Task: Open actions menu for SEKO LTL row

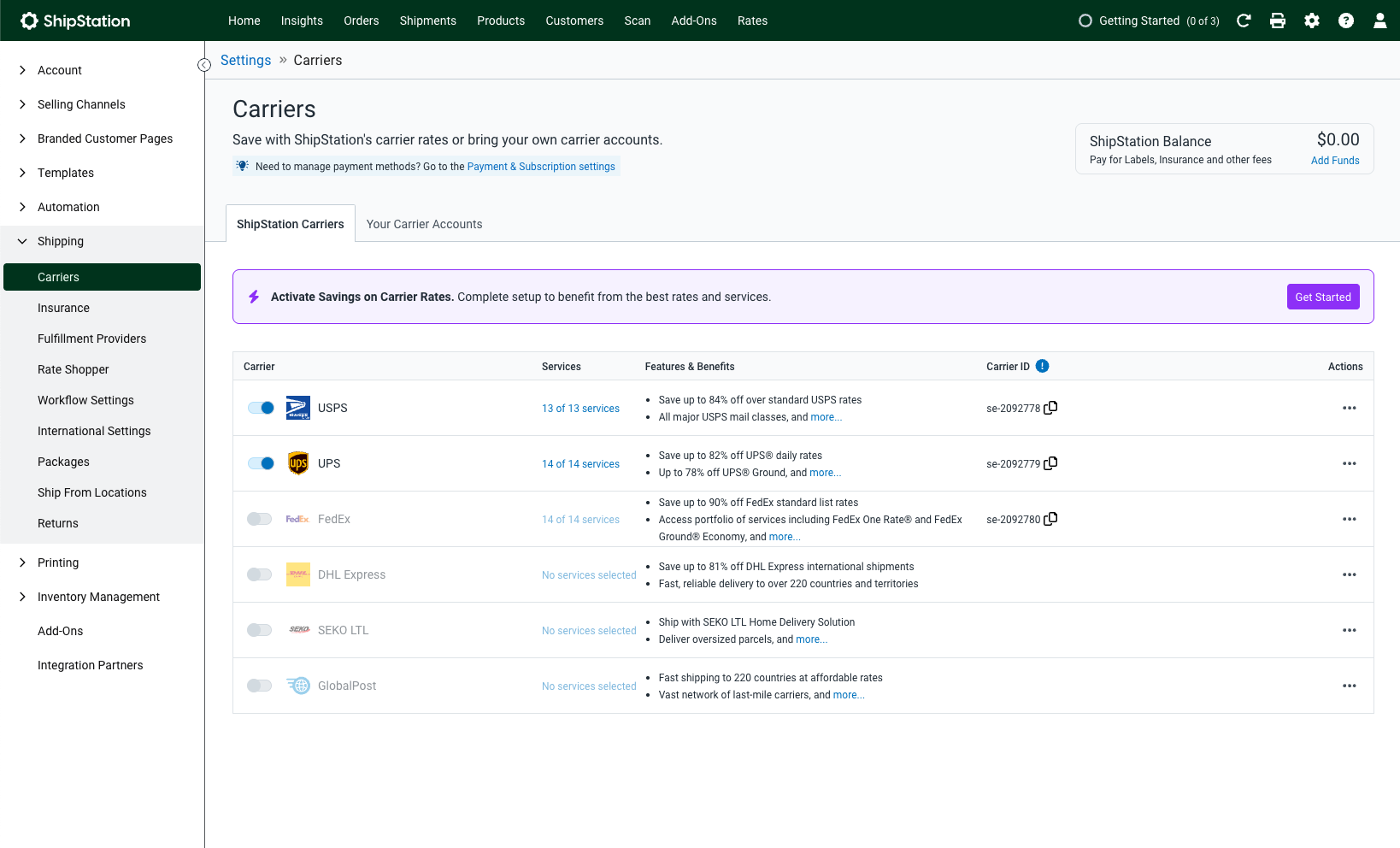Action: [1350, 630]
